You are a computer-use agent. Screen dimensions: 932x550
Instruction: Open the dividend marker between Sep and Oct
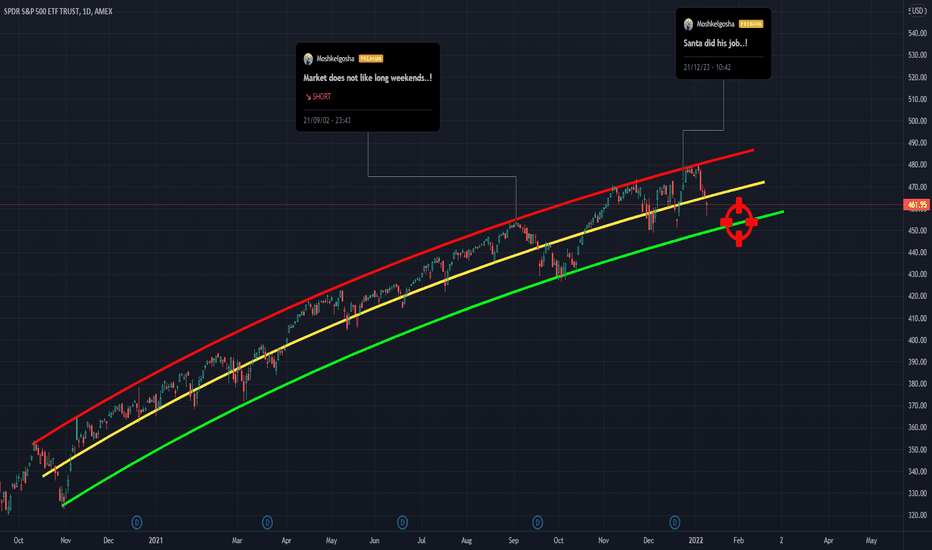537,523
